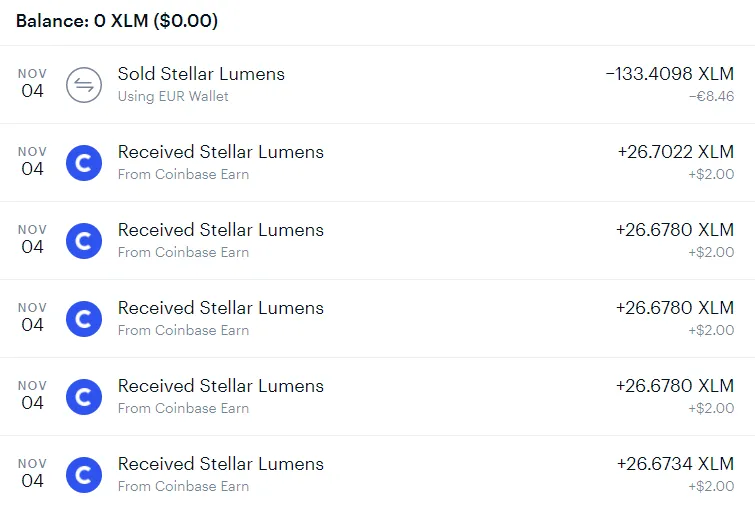Viewport: 755px width, 505px height.
Task: Open the Sold Stellar Lumens transaction title
Action: tap(201, 74)
